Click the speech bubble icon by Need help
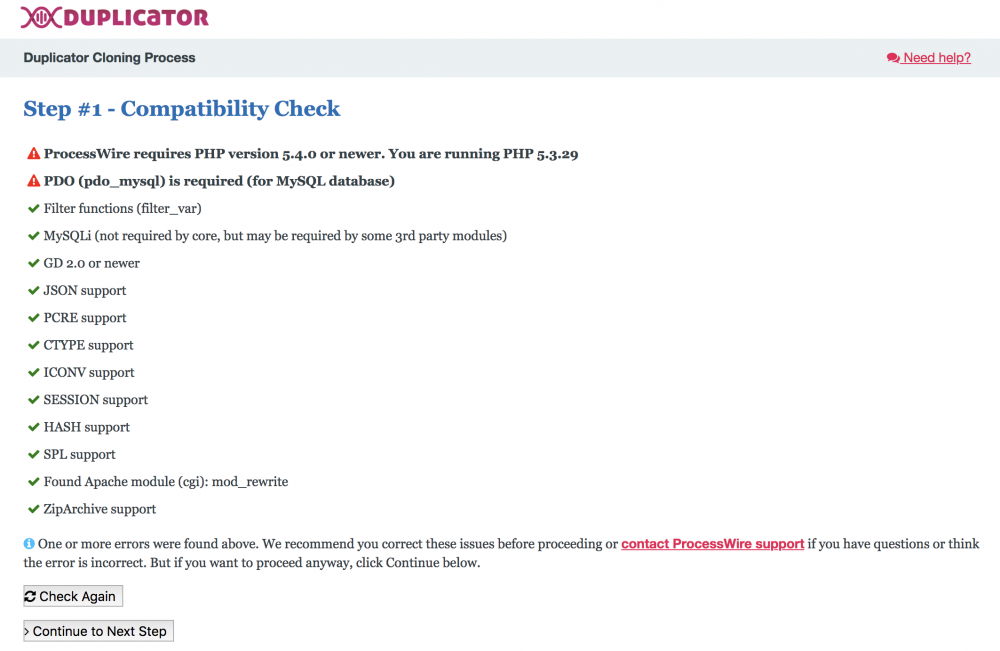Viewport: 1000px width, 651px height. pos(893,58)
